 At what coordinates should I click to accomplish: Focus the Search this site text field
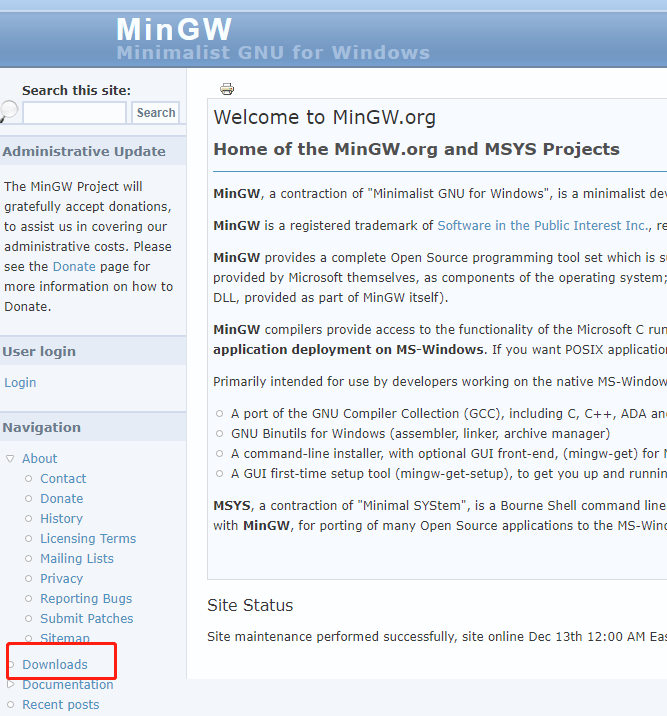pos(74,113)
